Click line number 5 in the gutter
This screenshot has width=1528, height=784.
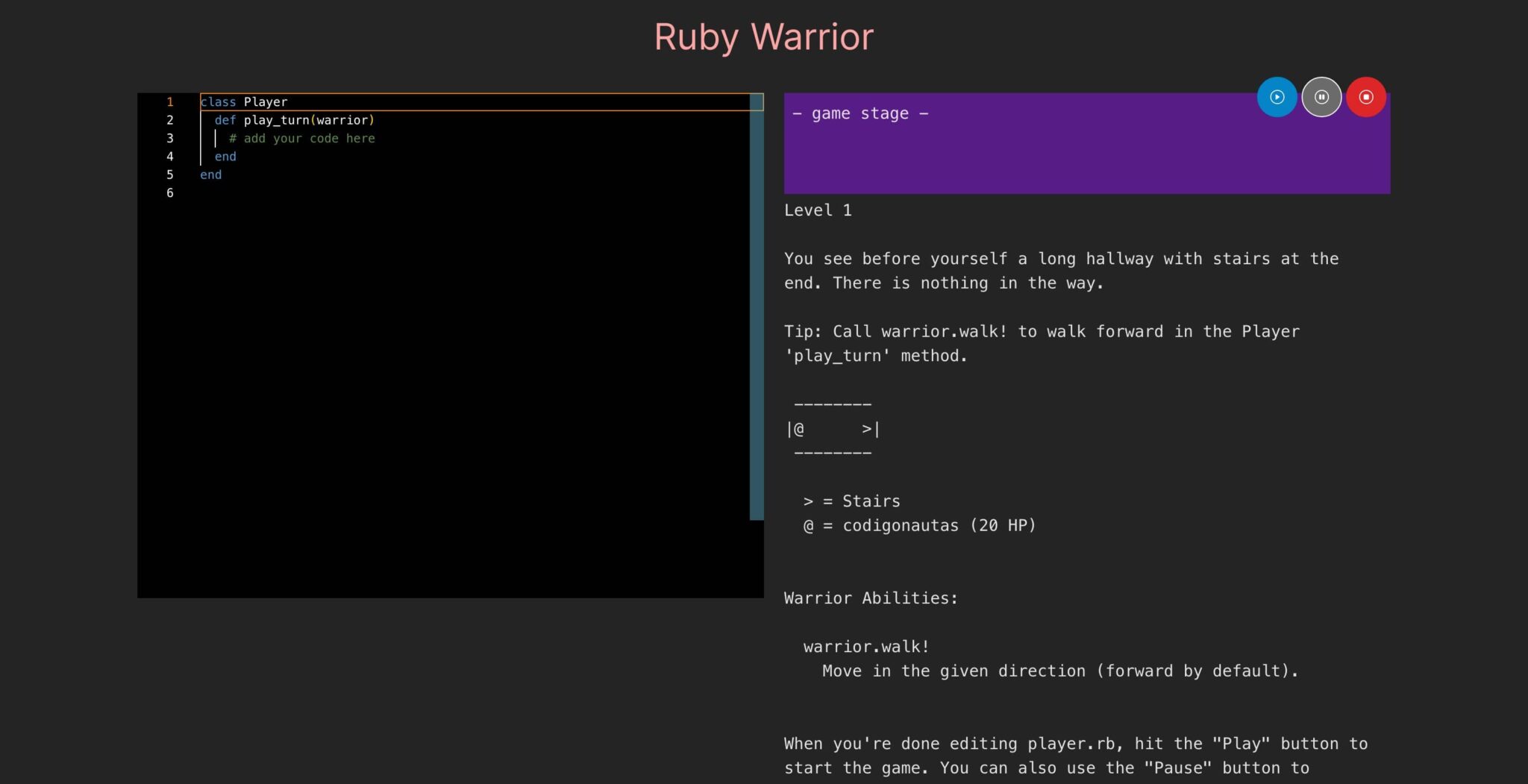pos(170,175)
